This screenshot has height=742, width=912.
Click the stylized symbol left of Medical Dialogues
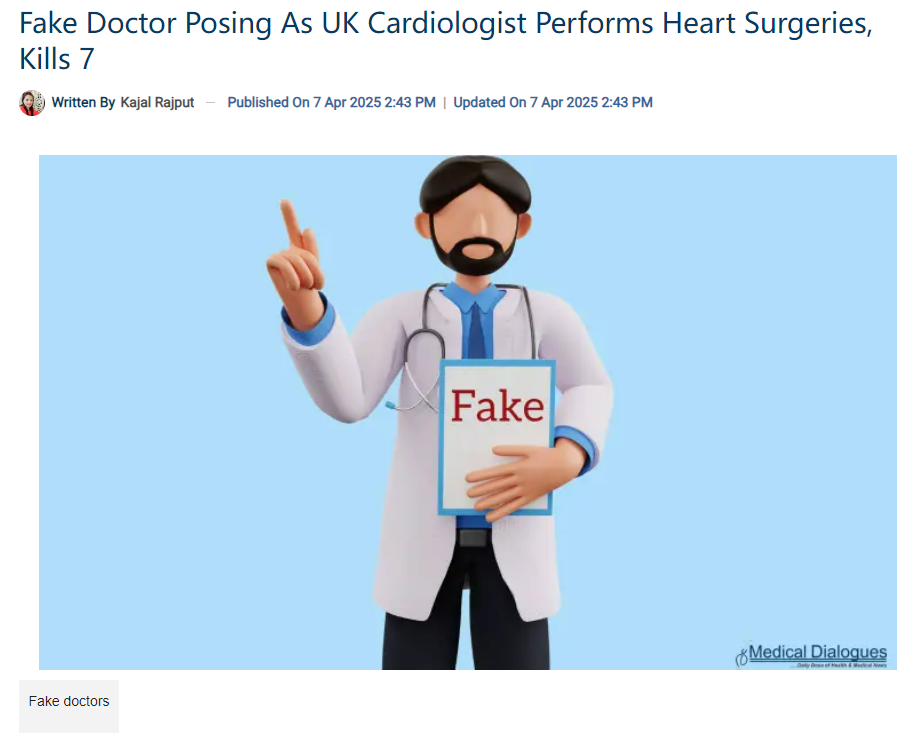(742, 657)
